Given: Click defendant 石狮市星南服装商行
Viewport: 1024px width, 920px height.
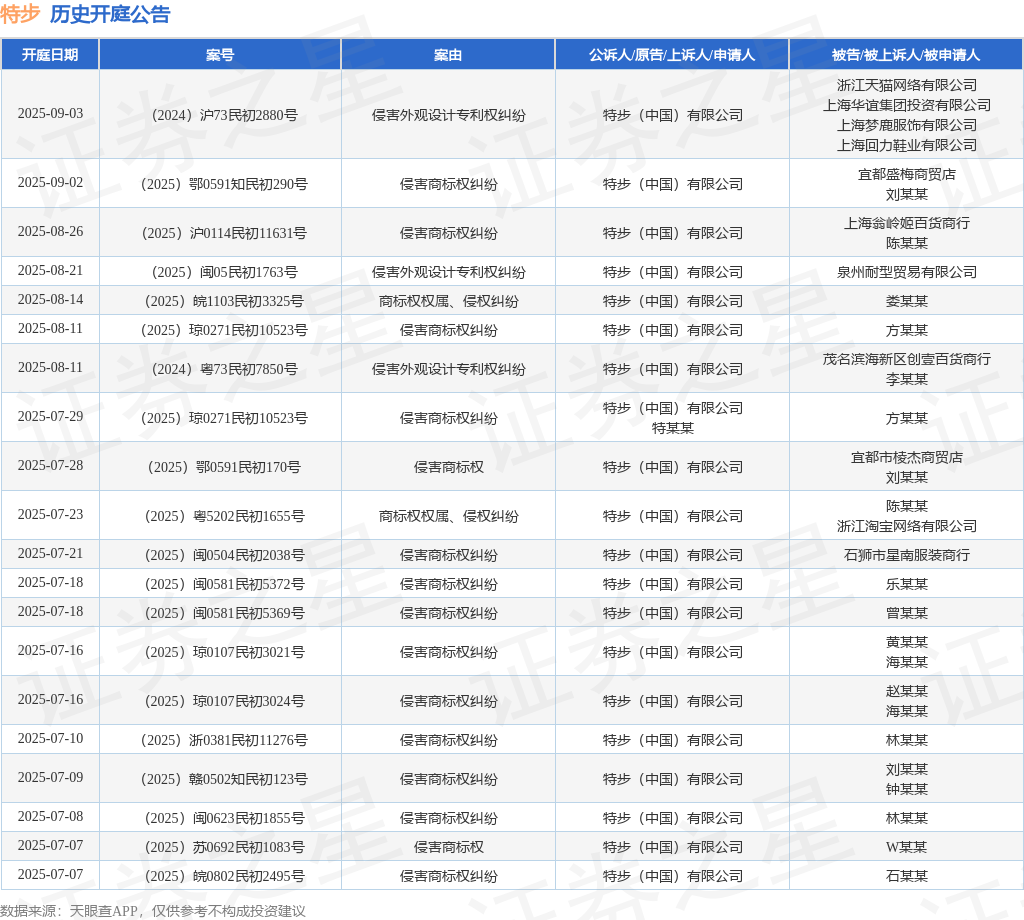Looking at the screenshot, I should pyautogui.click(x=906, y=555).
